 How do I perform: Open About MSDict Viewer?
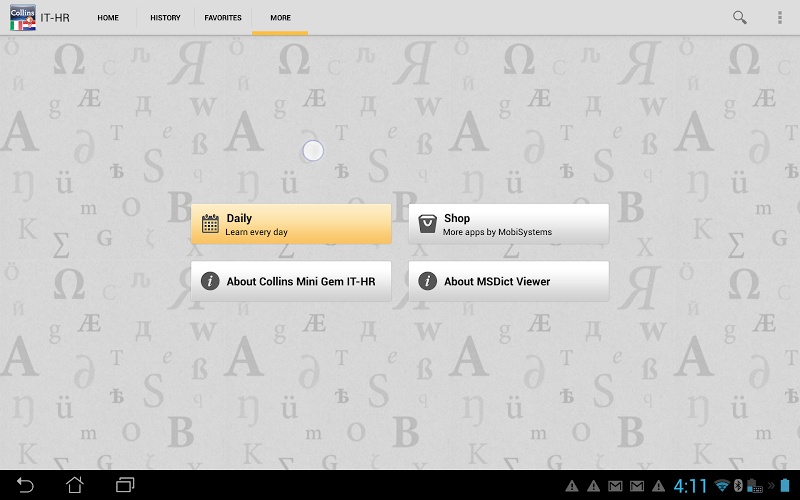click(509, 281)
